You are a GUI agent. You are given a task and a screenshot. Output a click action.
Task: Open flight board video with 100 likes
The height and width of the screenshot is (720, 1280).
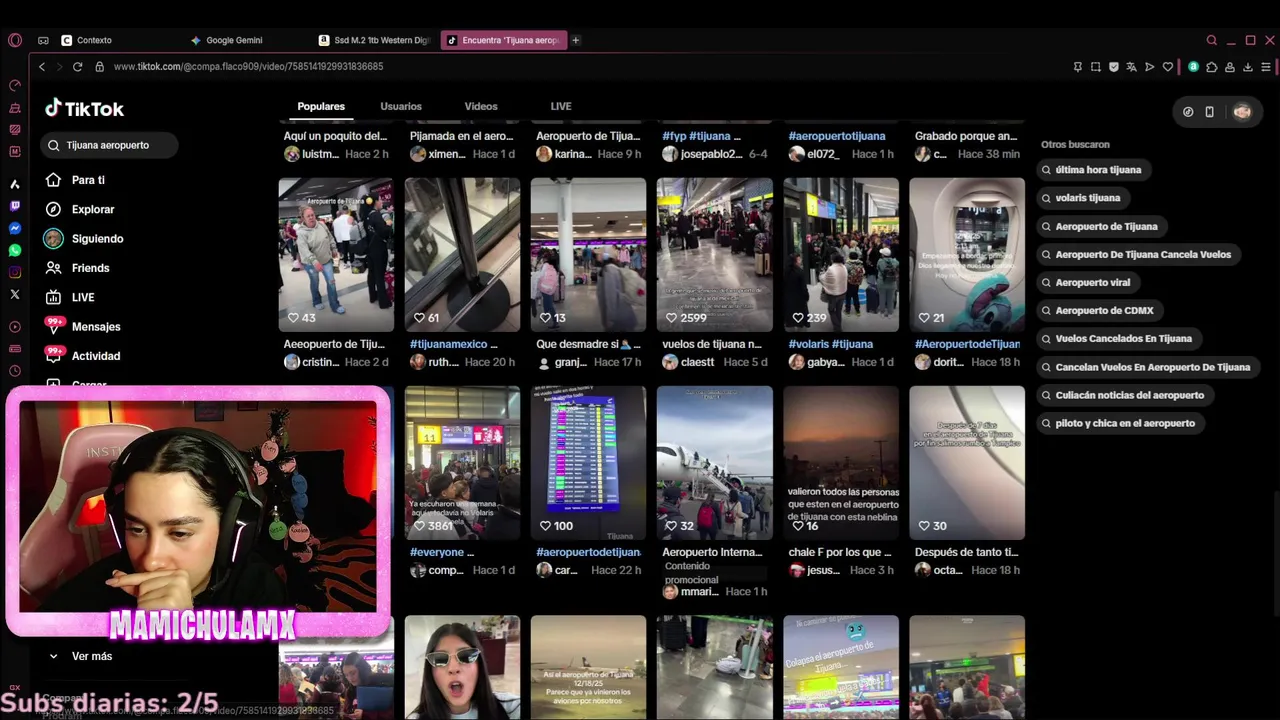pos(588,462)
